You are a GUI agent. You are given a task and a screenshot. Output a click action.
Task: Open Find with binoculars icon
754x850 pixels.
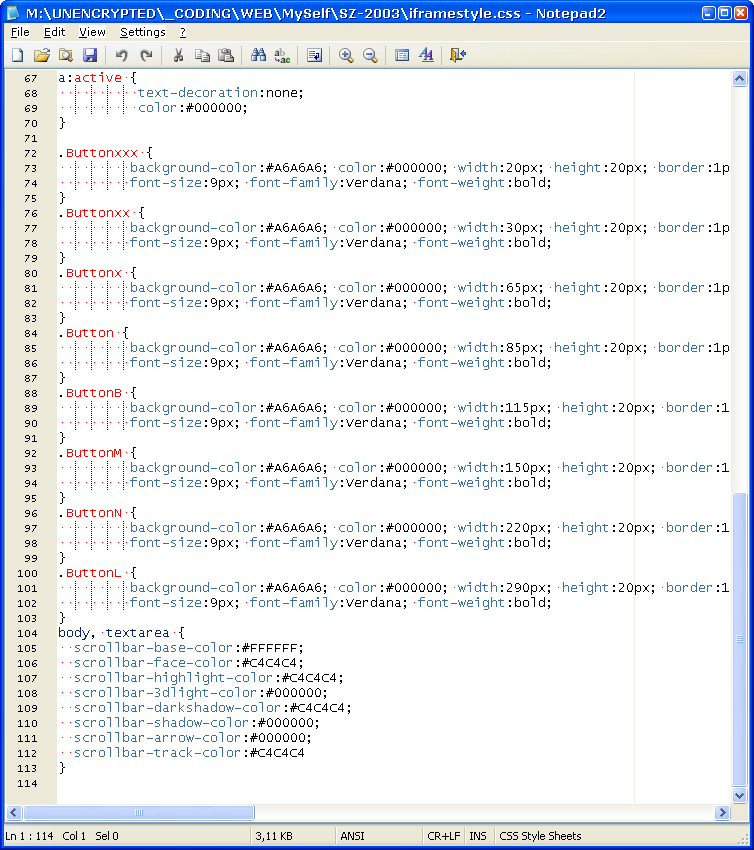tap(258, 55)
